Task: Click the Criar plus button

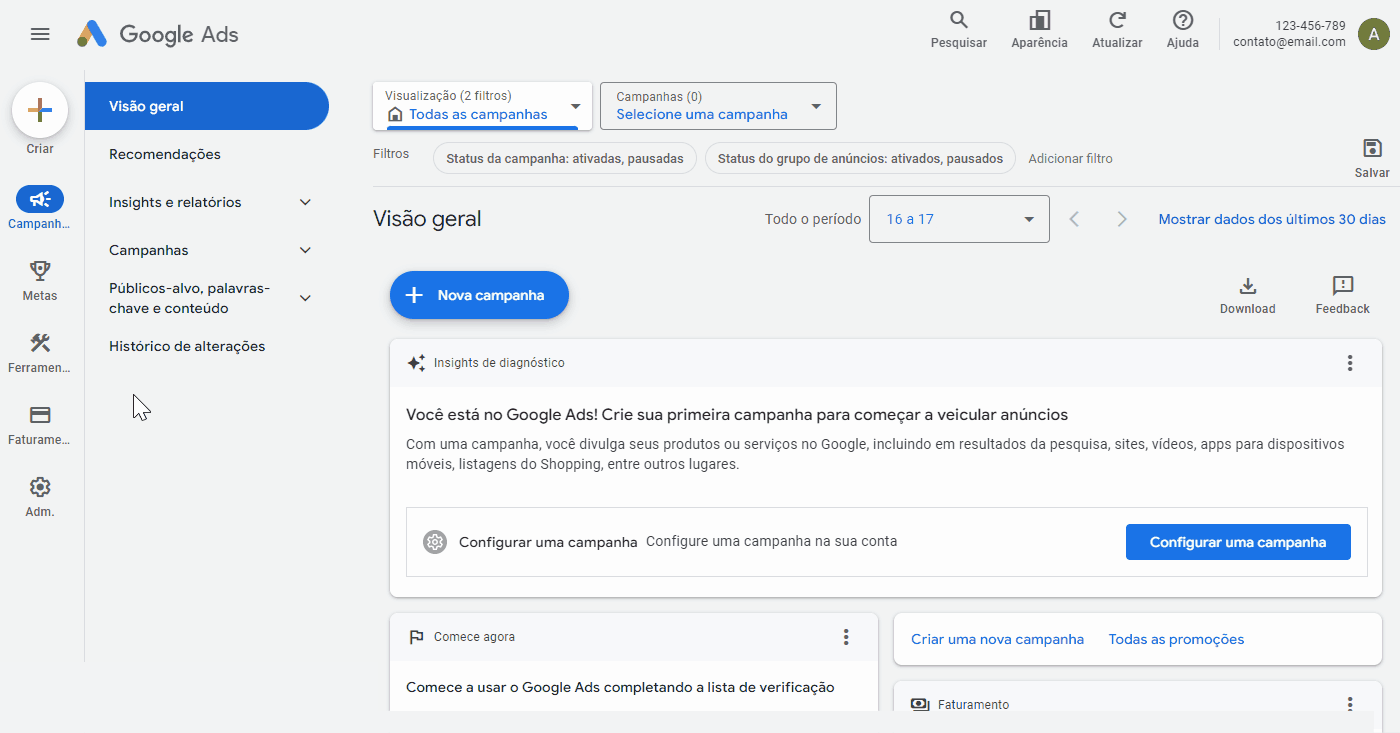Action: [40, 110]
